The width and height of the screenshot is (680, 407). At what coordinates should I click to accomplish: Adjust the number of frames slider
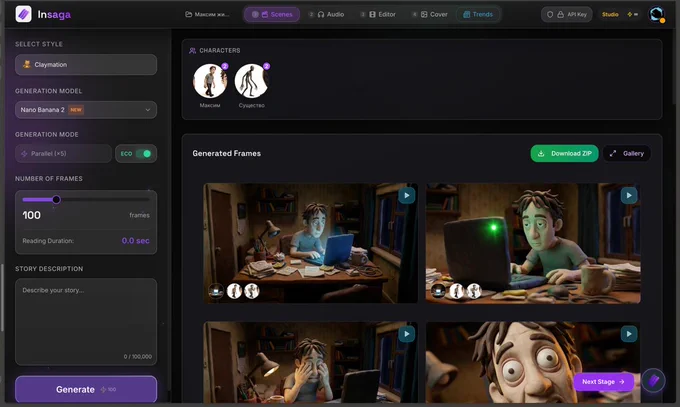tap(56, 200)
